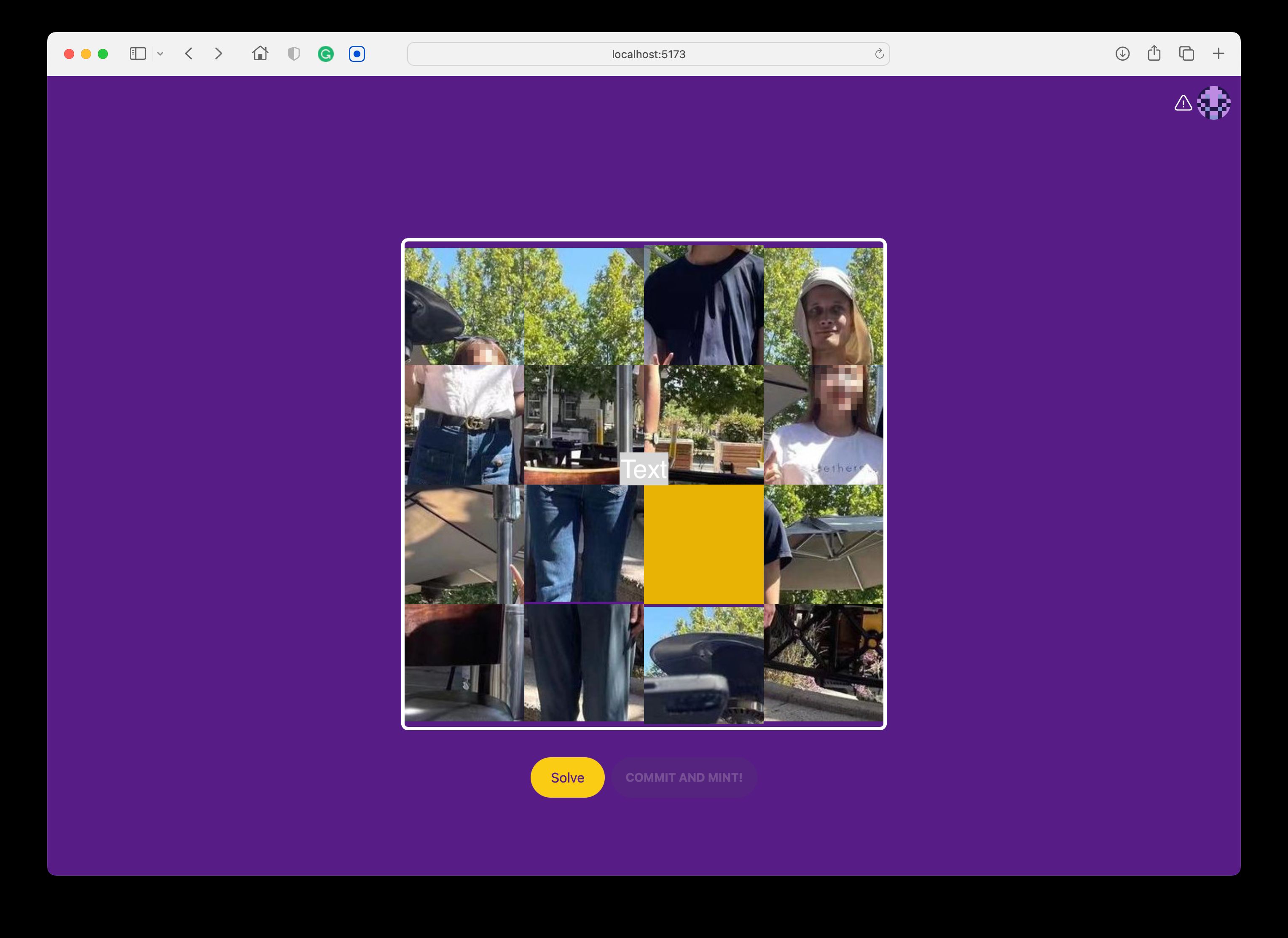Screen dimensions: 1288x938
Task: Click the pixelated checkerboard app icon
Action: pos(1215,102)
